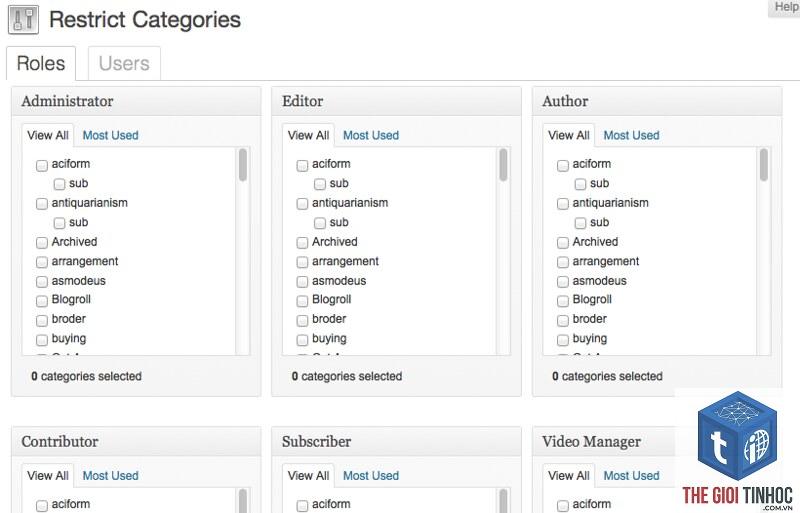Check aciform in the Subscriber panel
The height and width of the screenshot is (513, 800).
[302, 505]
